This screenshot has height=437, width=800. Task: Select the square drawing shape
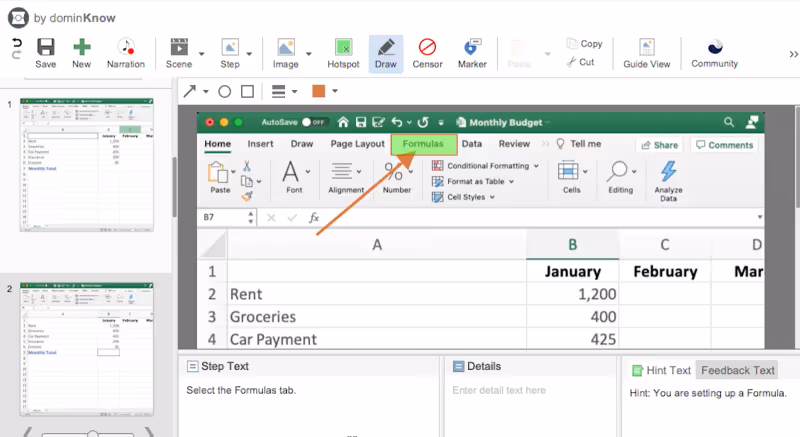pyautogui.click(x=247, y=91)
